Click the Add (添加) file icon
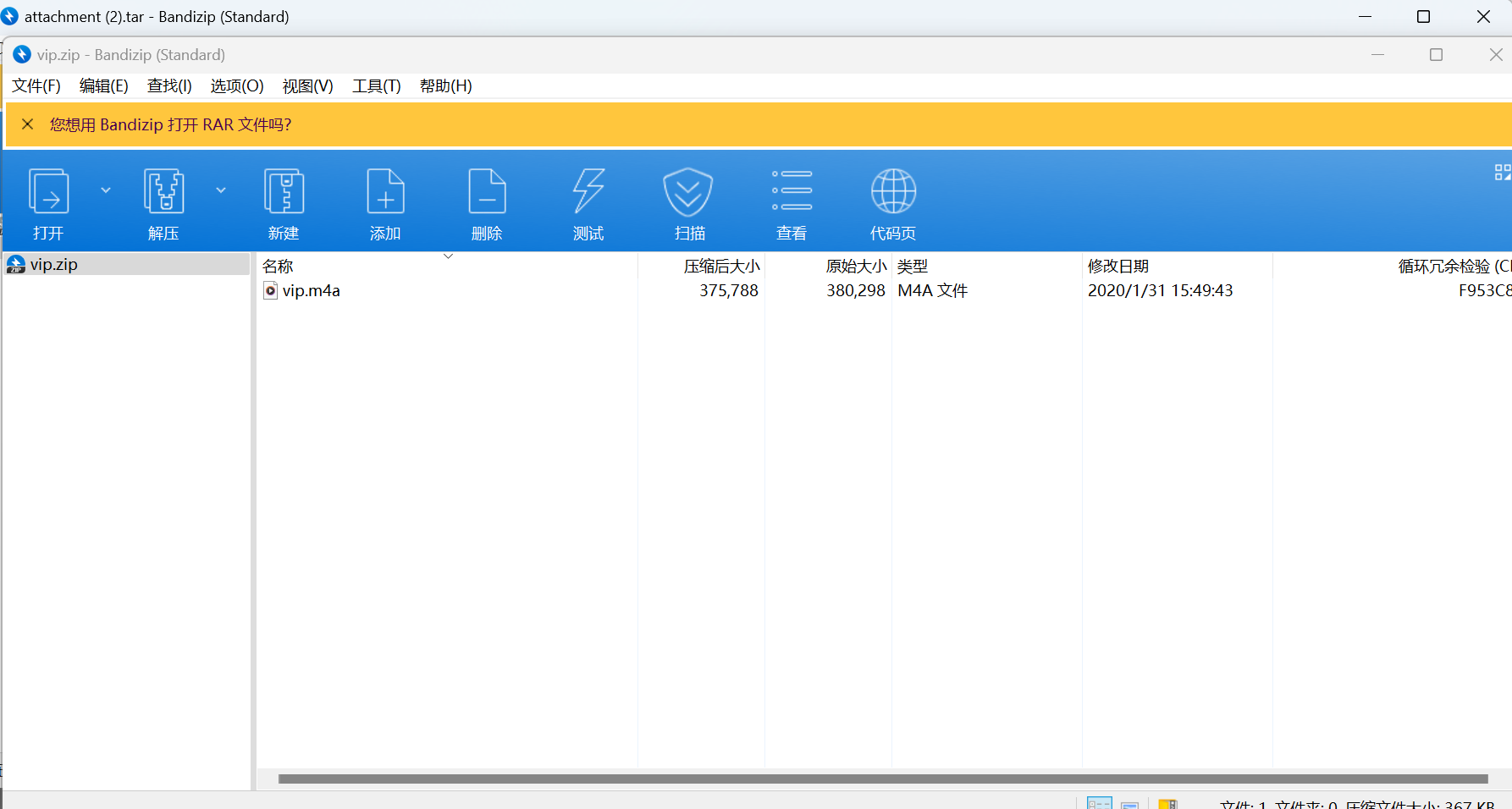Viewport: 1512px width, 809px height. click(385, 191)
